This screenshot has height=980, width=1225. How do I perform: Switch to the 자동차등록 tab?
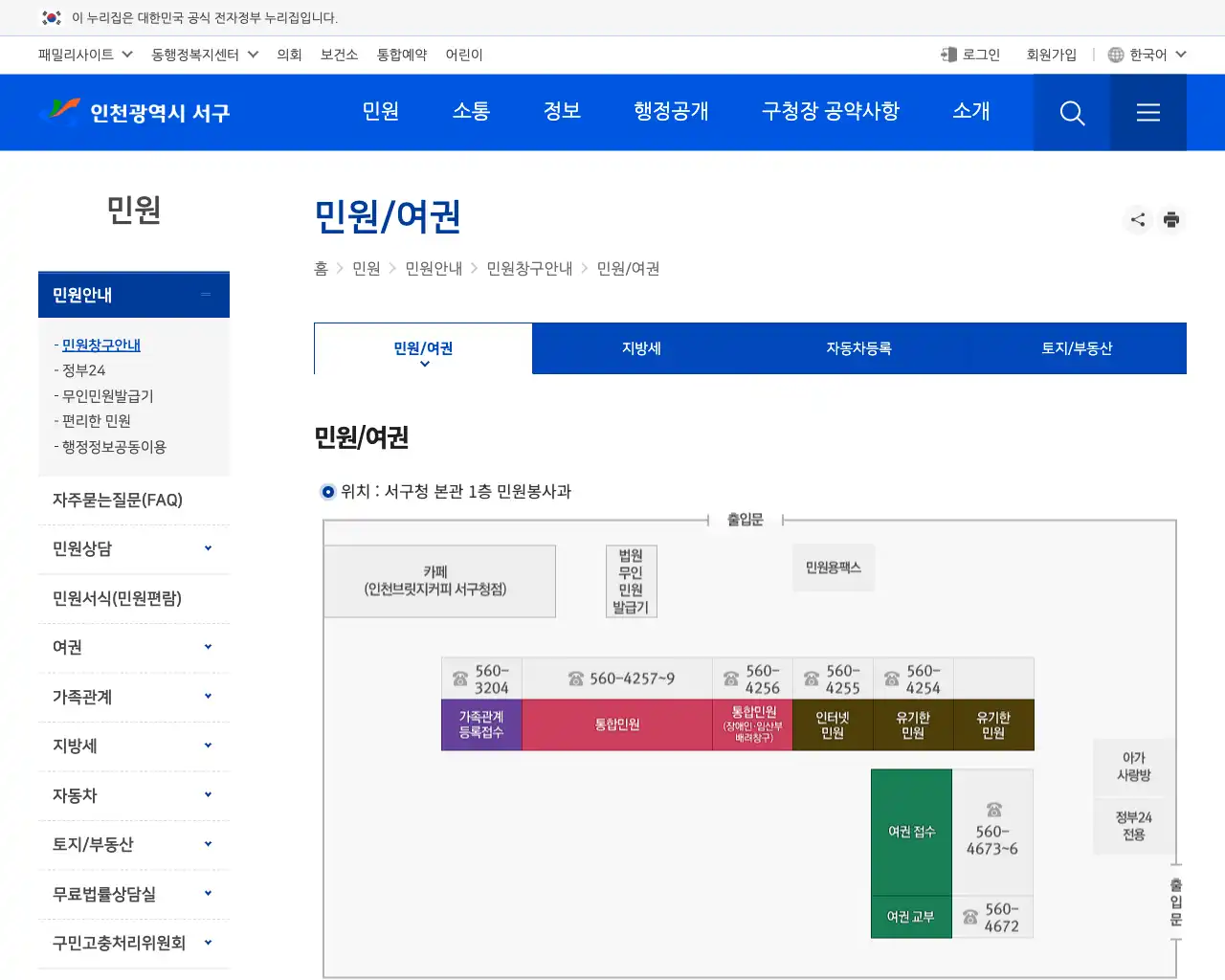pos(858,348)
